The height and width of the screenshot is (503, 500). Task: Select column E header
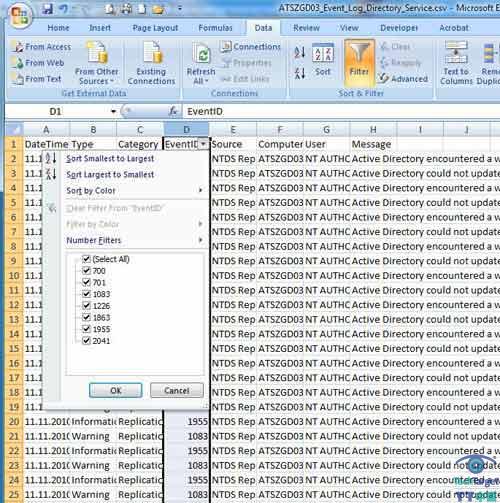click(233, 129)
